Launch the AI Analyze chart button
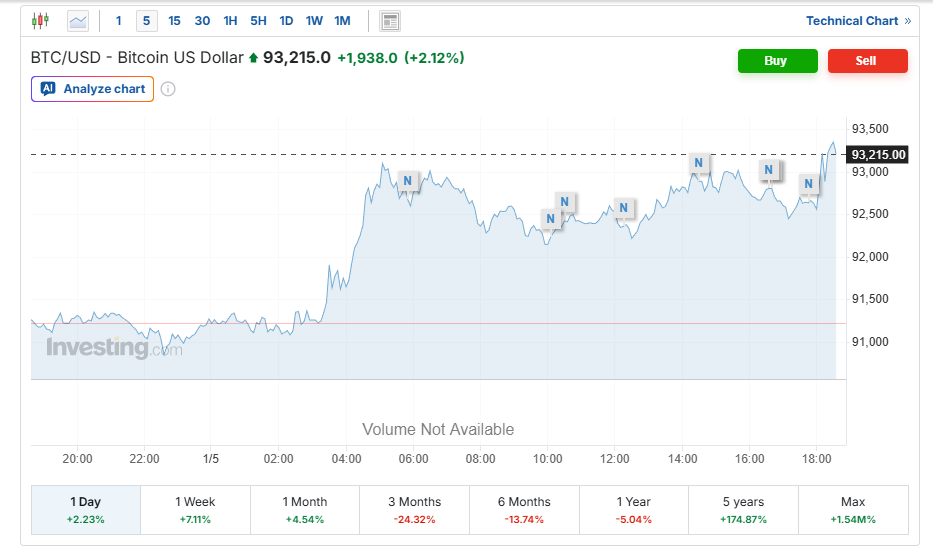Screen dimensions: 933x559 click(93, 89)
